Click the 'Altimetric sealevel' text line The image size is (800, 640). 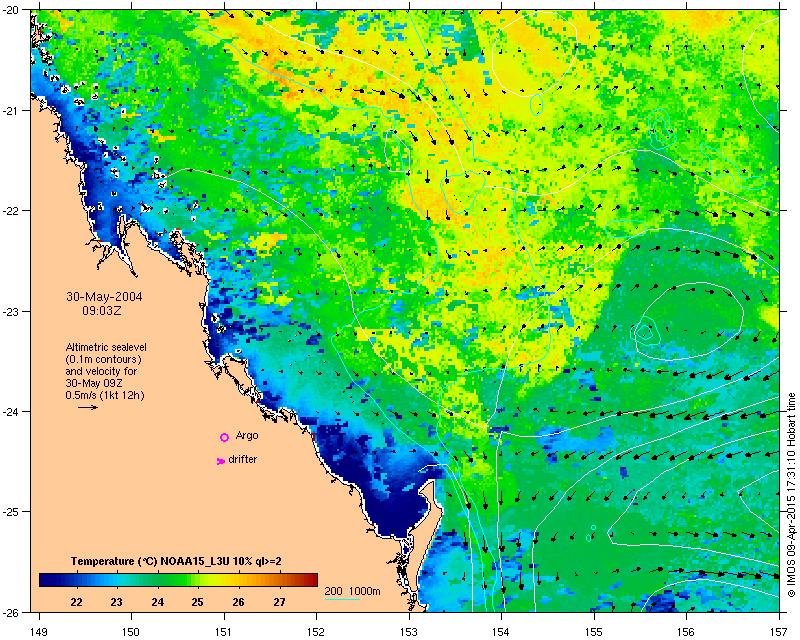tap(106, 348)
